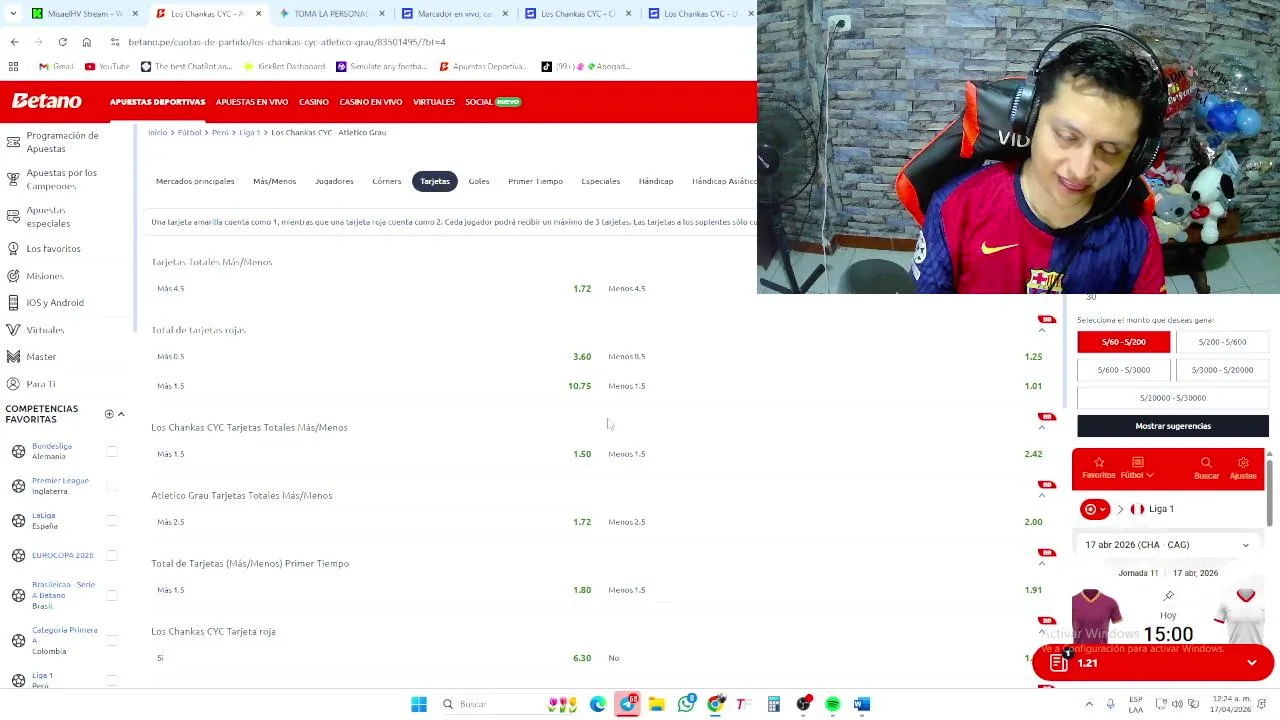Switch to the Tarjetas tab

point(435,181)
